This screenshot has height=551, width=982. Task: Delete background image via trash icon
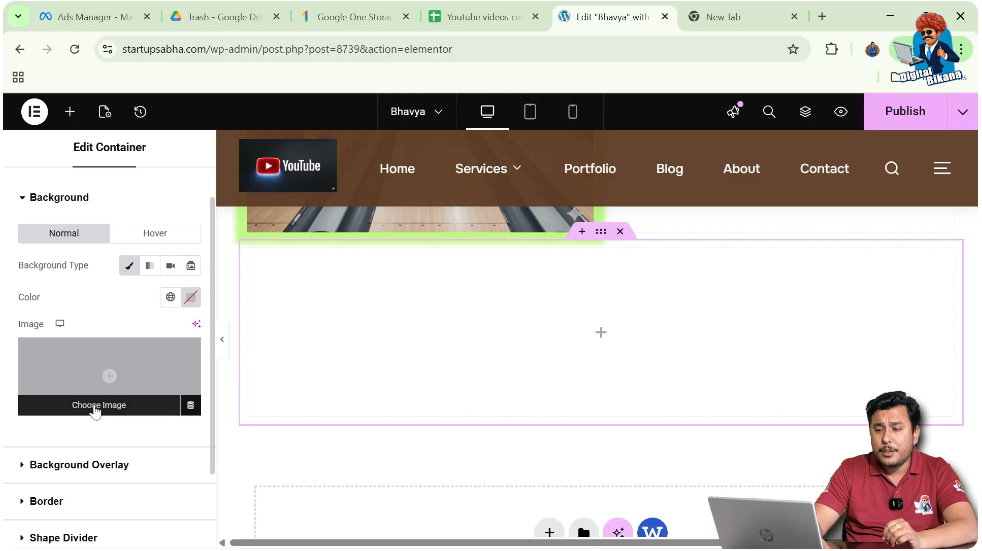coord(190,405)
